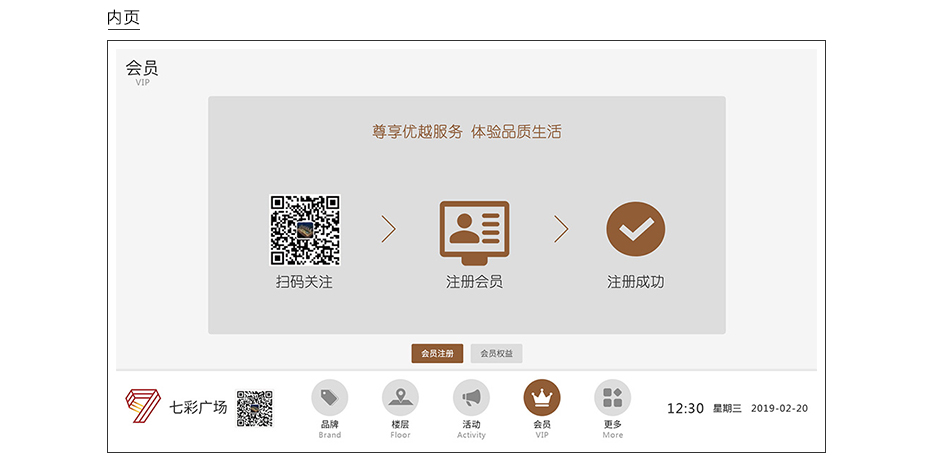Viewport: 942px width, 464px height.
Task: Click the 12:30 clock display
Action: pyautogui.click(x=685, y=408)
